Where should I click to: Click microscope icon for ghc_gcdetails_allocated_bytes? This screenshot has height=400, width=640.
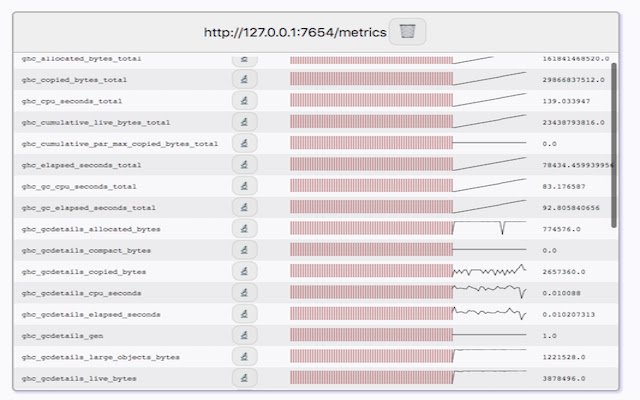[244, 229]
